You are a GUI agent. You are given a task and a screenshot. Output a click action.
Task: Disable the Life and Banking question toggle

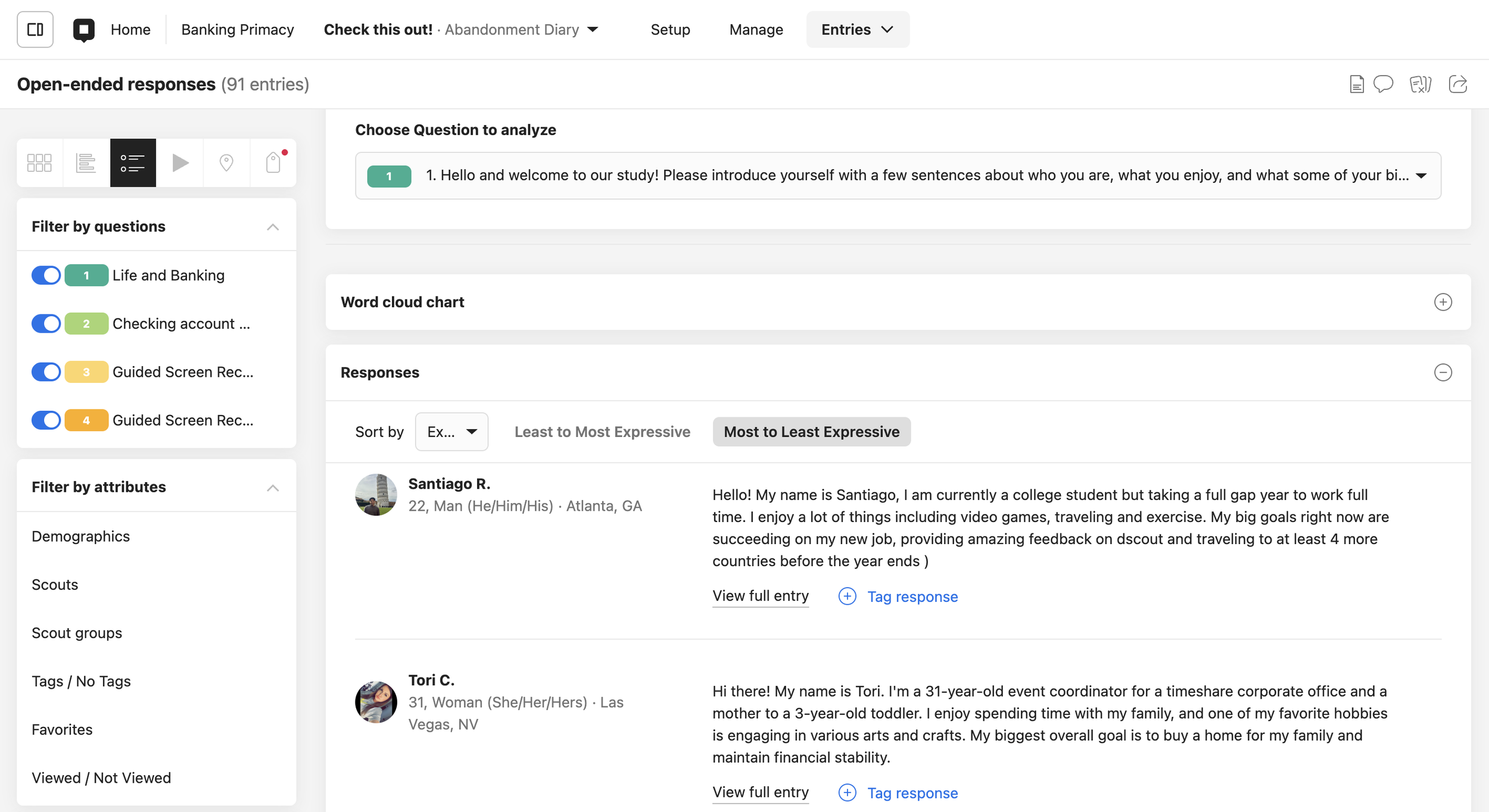[x=46, y=275]
